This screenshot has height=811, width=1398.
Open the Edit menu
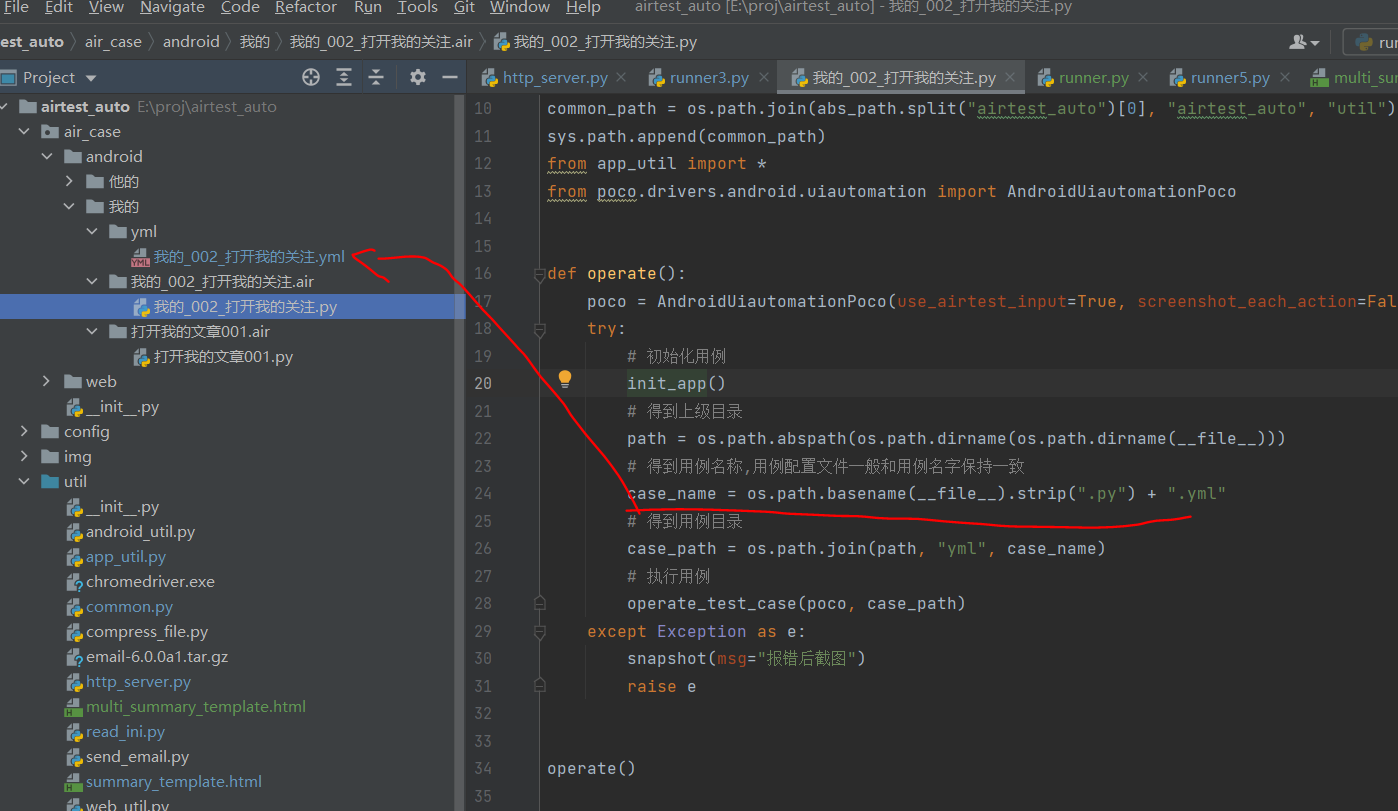pyautogui.click(x=59, y=8)
